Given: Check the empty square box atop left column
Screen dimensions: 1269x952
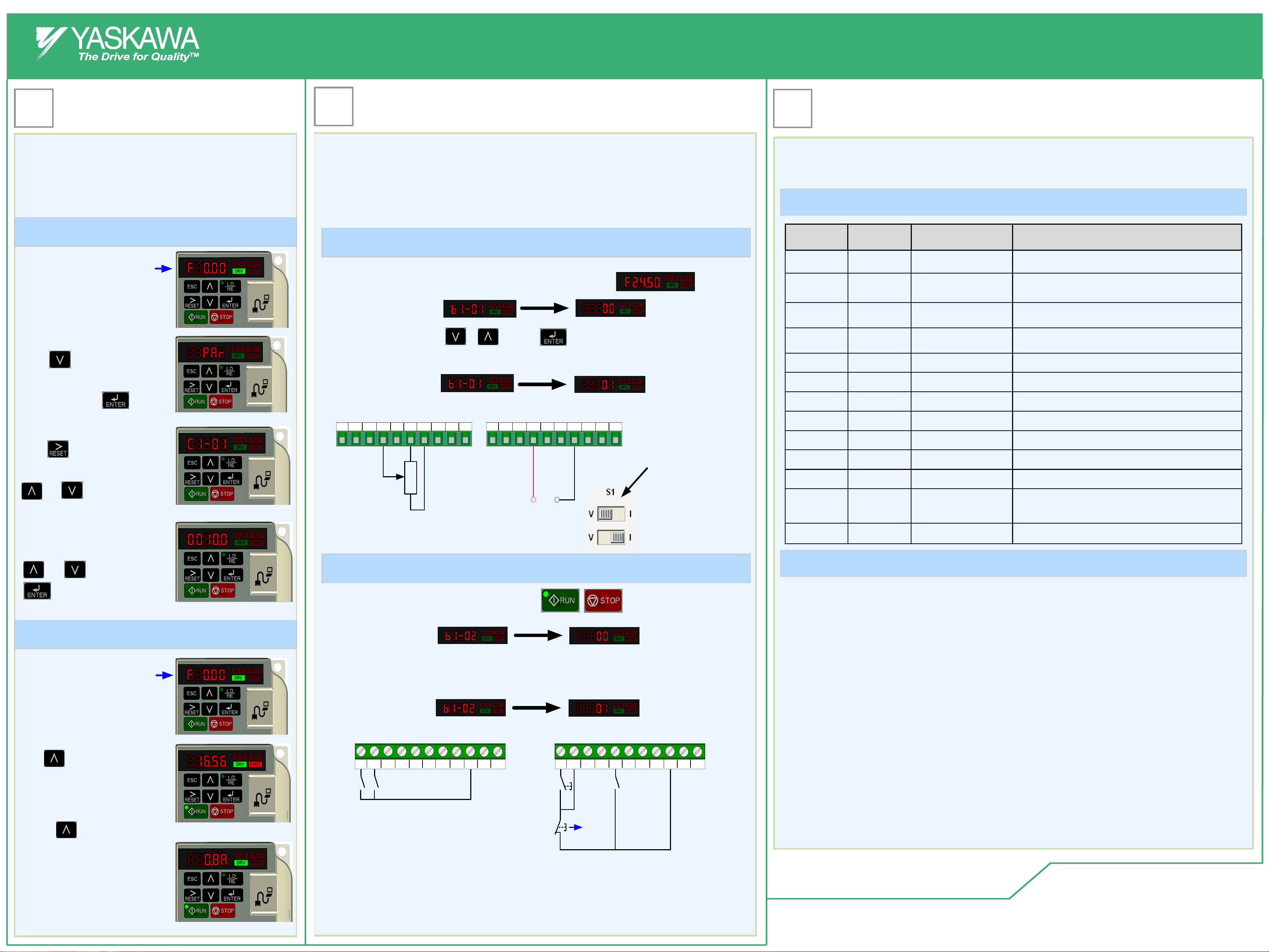Looking at the screenshot, I should coord(34,108).
